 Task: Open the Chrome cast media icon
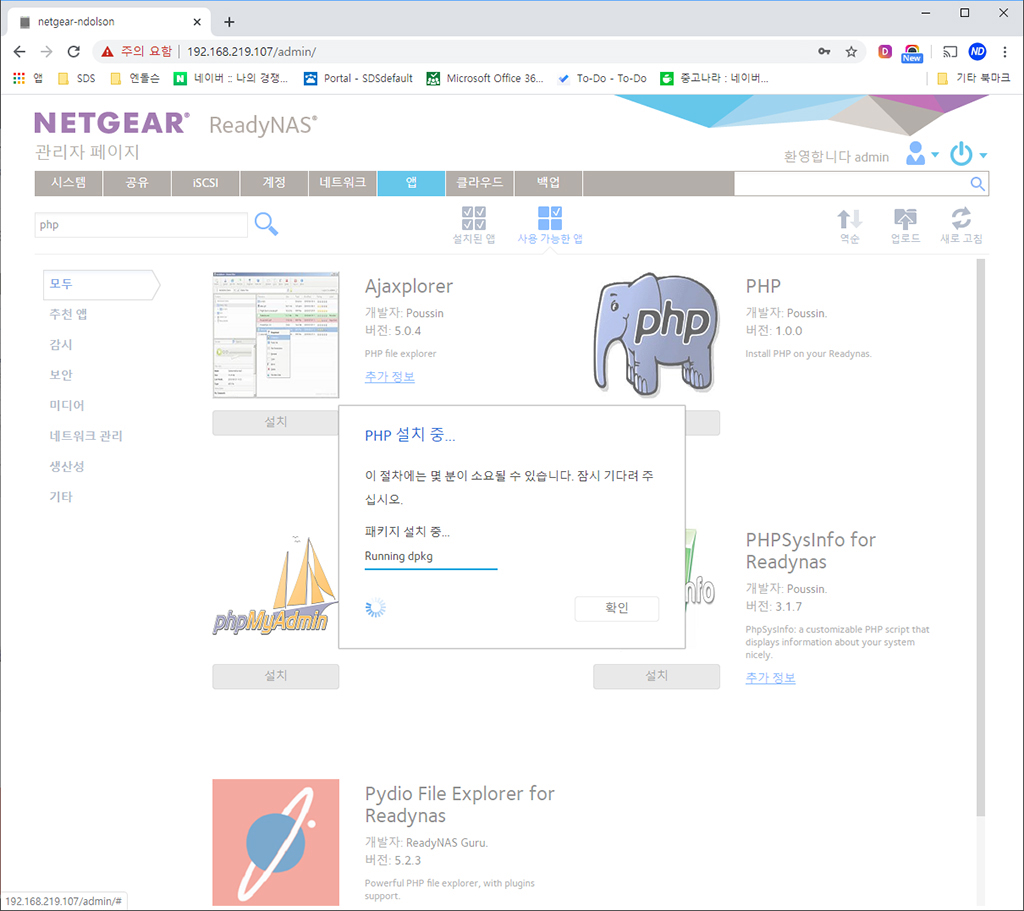point(950,52)
